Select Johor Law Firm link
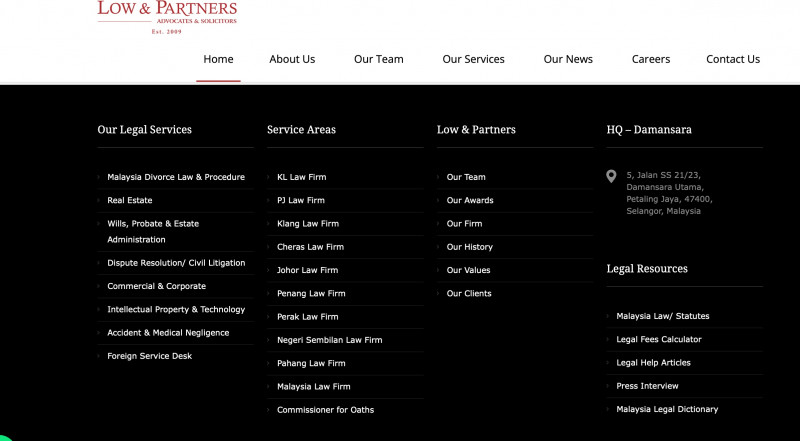The width and height of the screenshot is (800, 441). (307, 271)
